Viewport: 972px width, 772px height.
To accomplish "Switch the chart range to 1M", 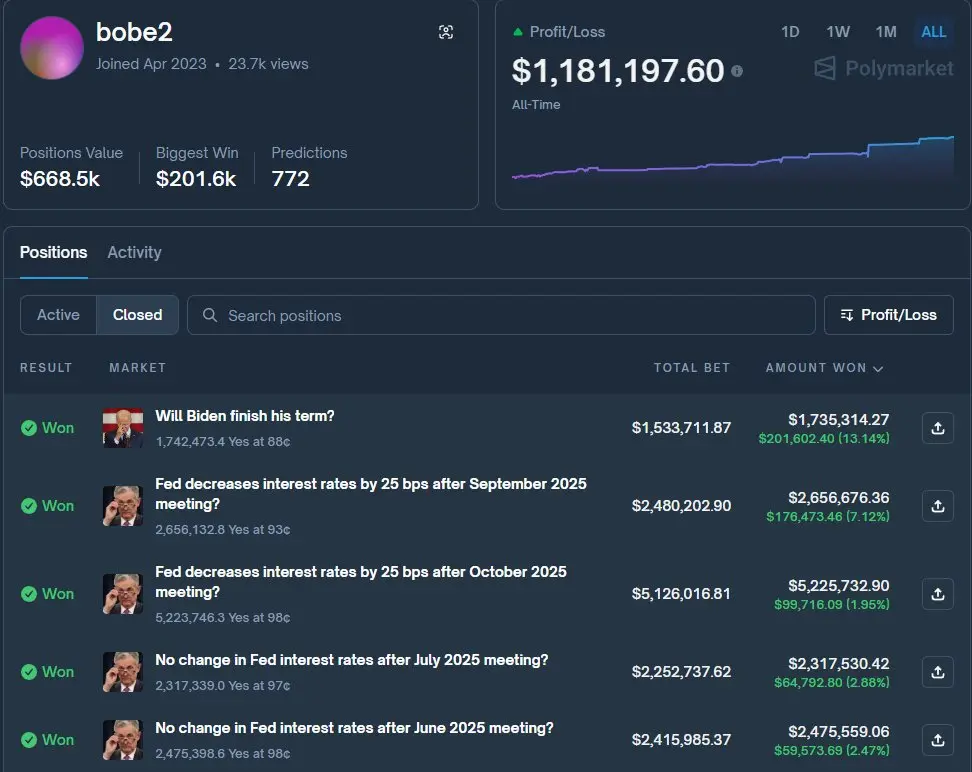I will pos(886,32).
